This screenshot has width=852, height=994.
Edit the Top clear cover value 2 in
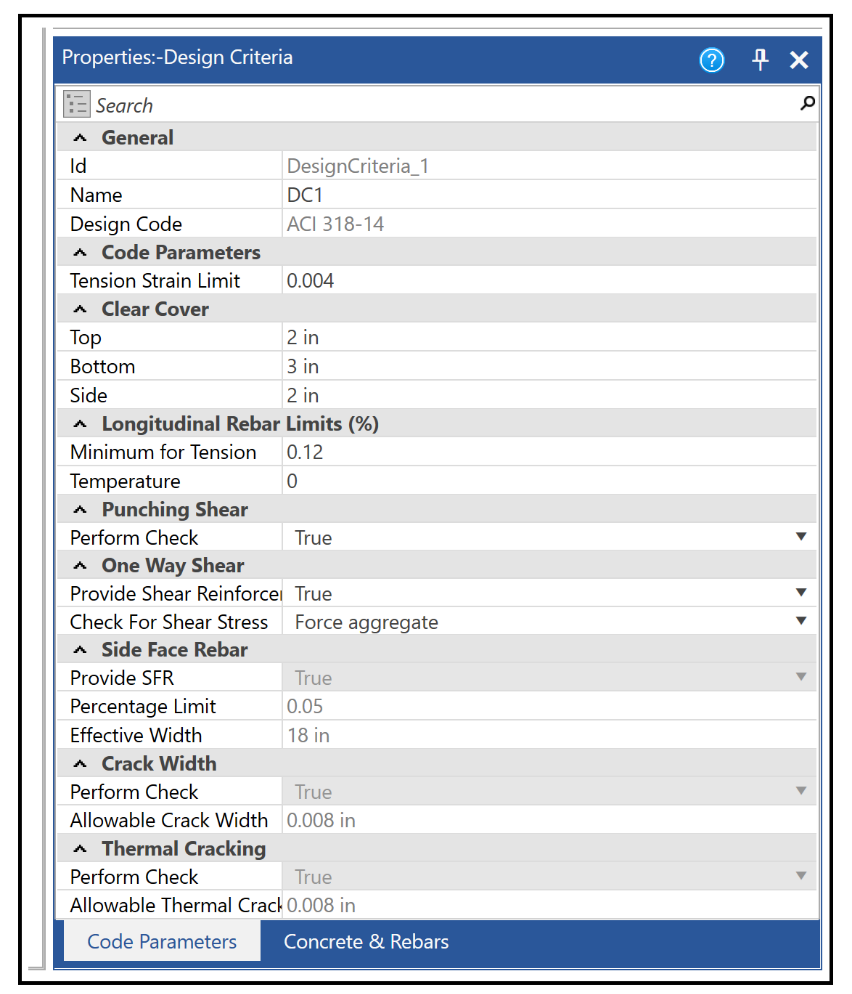[x=549, y=338]
